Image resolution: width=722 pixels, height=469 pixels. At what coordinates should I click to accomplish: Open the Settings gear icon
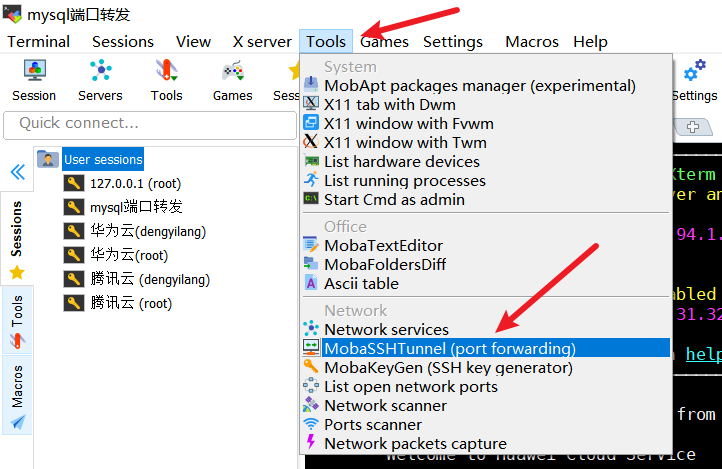(x=694, y=79)
